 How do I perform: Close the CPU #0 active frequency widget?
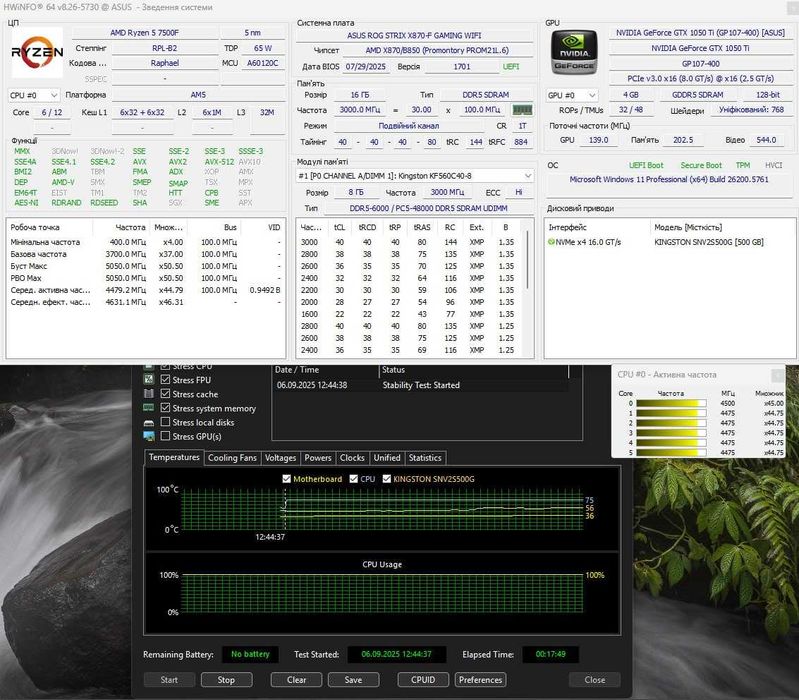tap(778, 375)
